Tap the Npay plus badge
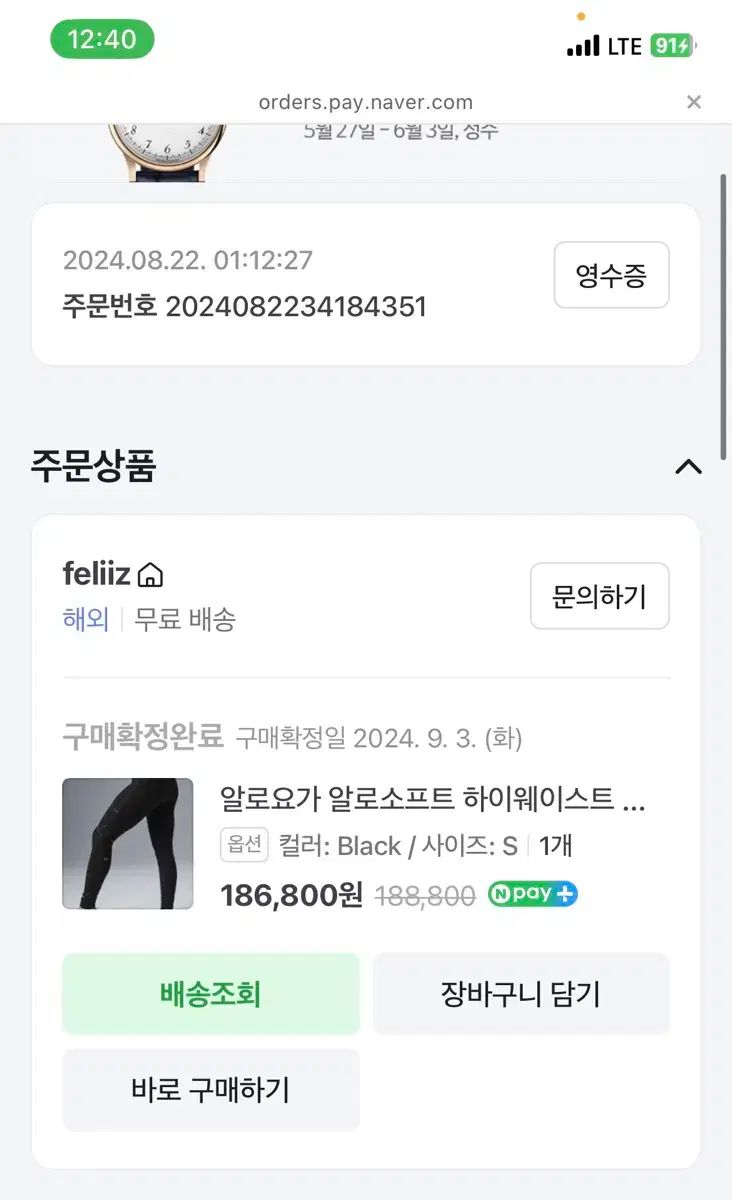732x1200 pixels. [x=533, y=894]
